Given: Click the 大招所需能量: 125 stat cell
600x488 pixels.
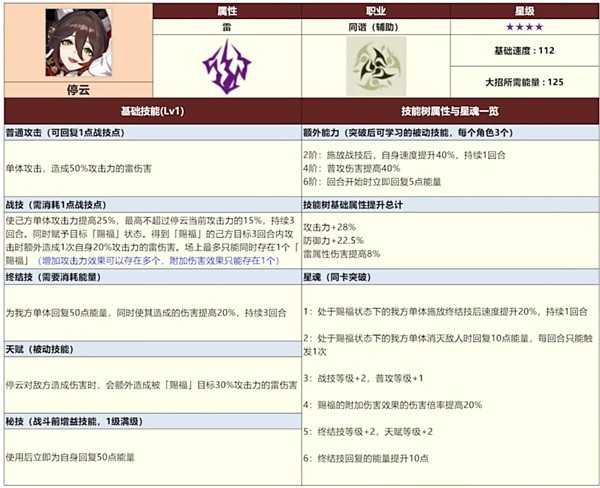Looking at the screenshot, I should tap(523, 81).
